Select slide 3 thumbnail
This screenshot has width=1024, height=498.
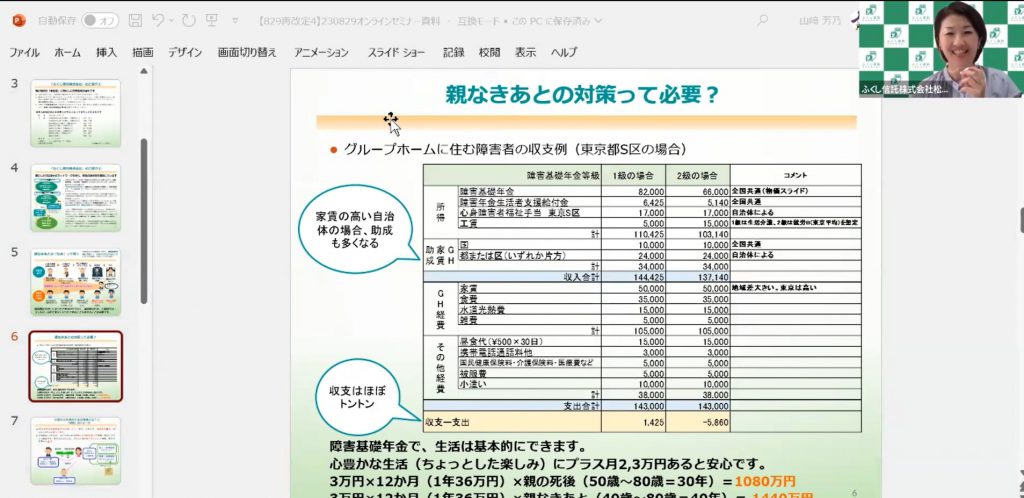(76, 114)
